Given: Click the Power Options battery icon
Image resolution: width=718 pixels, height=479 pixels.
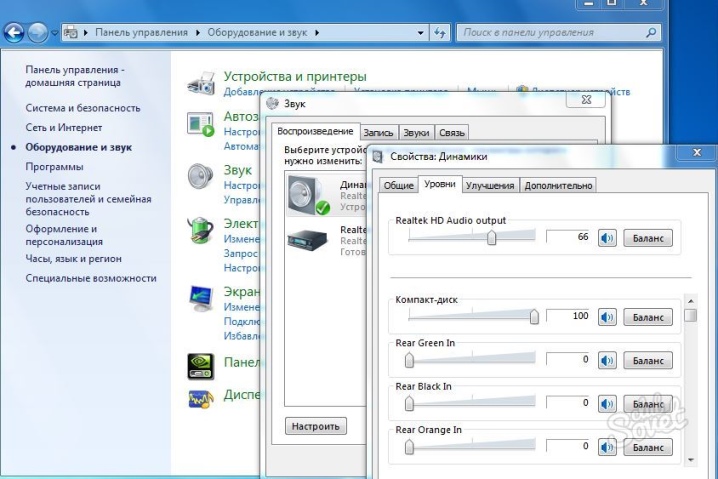Looking at the screenshot, I should point(201,230).
